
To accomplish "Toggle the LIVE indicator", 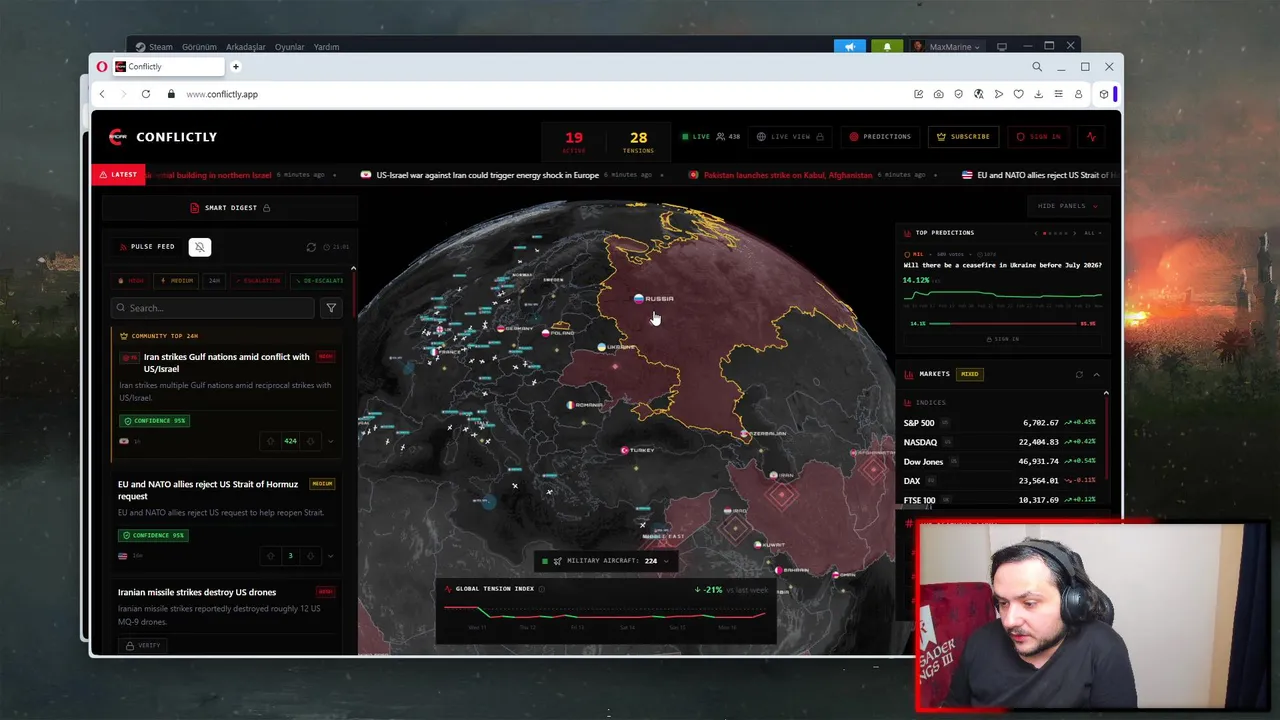I will click(x=696, y=137).
